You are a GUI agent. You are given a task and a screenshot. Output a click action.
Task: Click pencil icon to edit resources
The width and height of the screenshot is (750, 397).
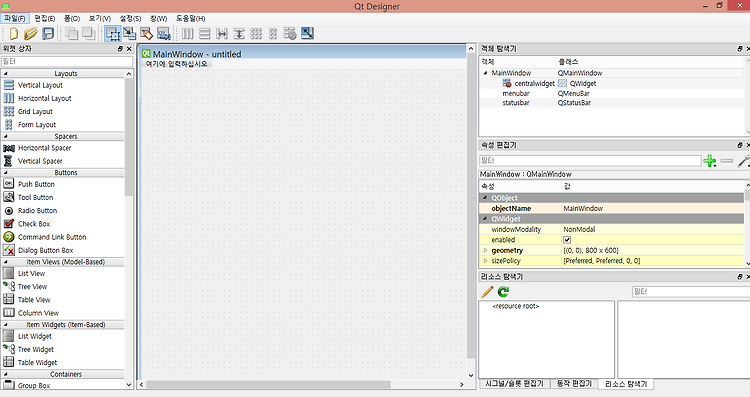coord(487,291)
